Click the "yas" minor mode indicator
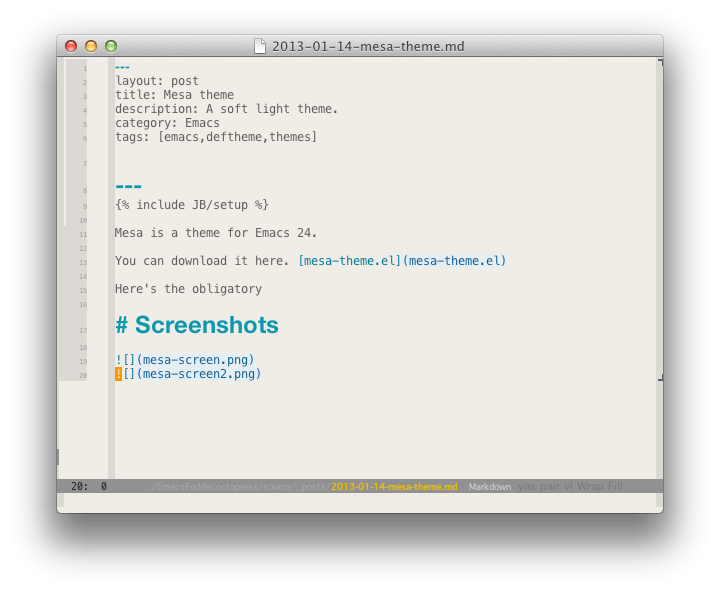This screenshot has width=720, height=592. point(527,486)
